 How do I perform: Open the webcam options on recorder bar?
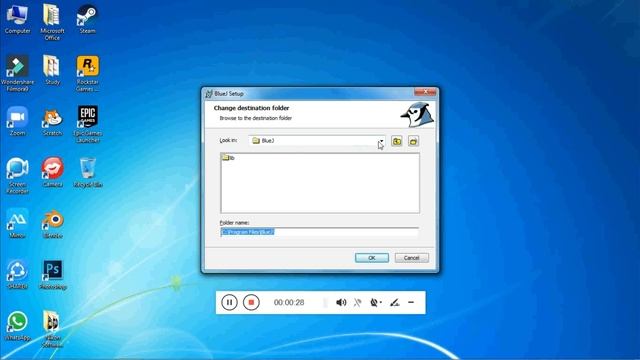(376, 302)
